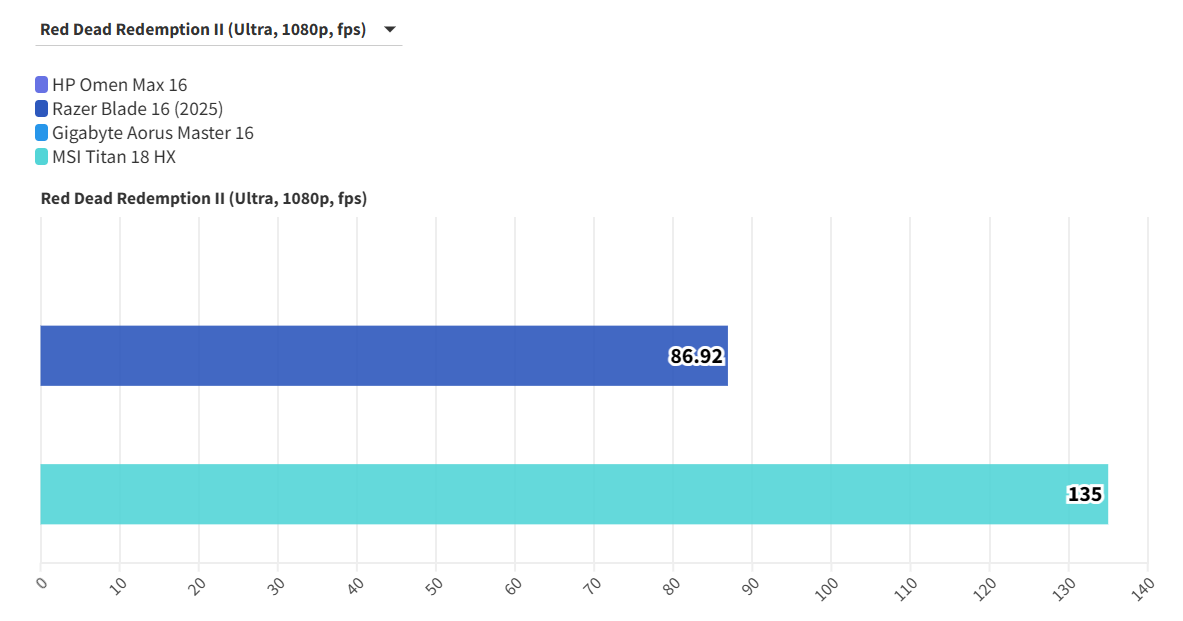
Task: Toggle the Gigabyte Aorus Master 16 legend label
Action: coord(153,133)
